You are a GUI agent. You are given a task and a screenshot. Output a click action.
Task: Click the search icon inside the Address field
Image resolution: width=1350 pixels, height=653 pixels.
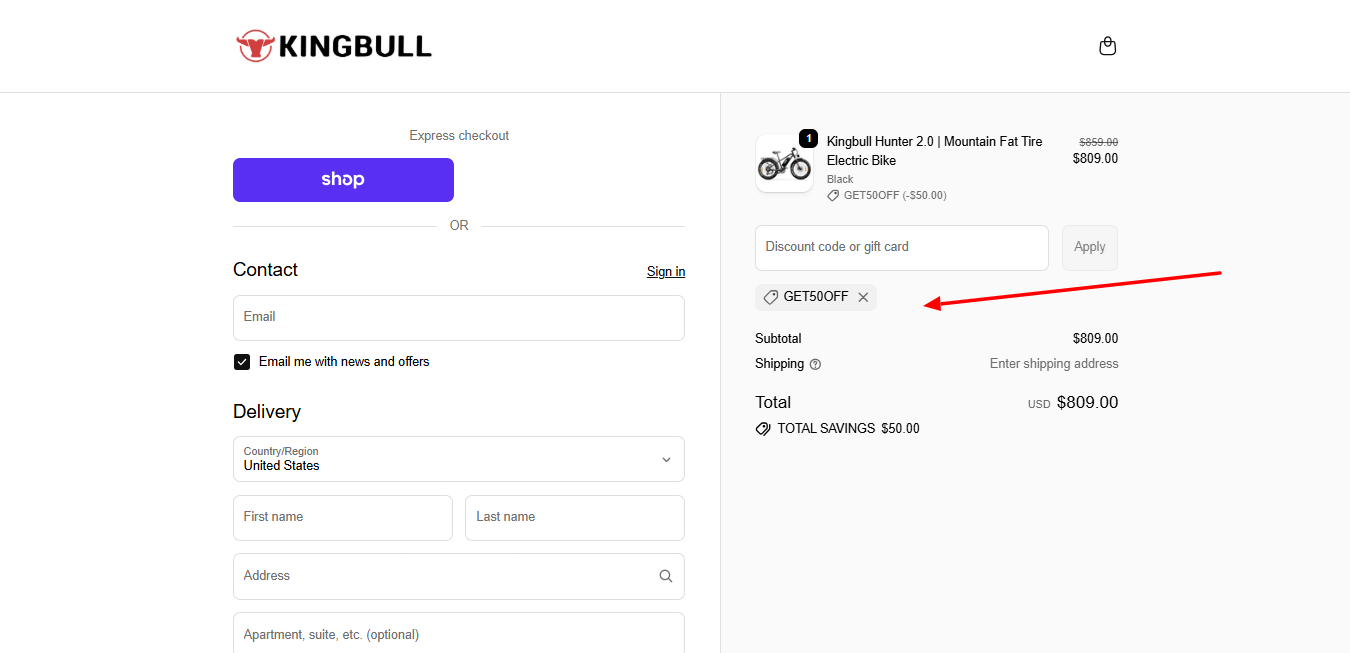tap(665, 576)
